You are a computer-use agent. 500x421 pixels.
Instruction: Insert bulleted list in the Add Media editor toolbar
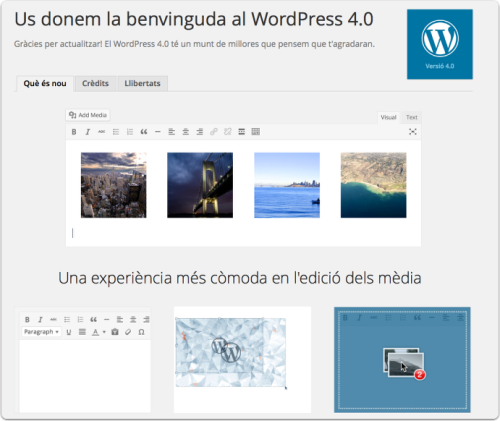116,132
